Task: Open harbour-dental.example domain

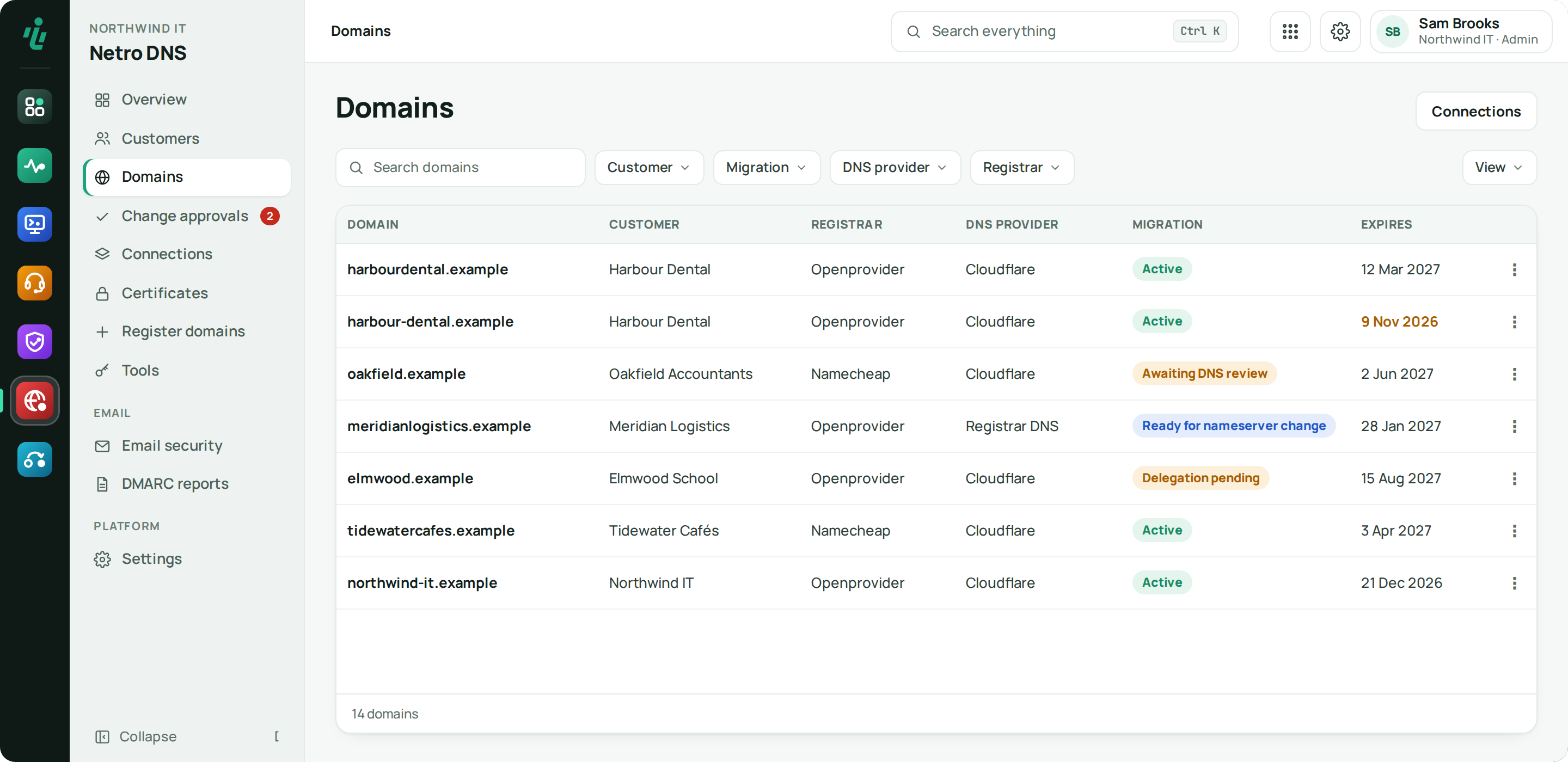Action: pos(430,322)
